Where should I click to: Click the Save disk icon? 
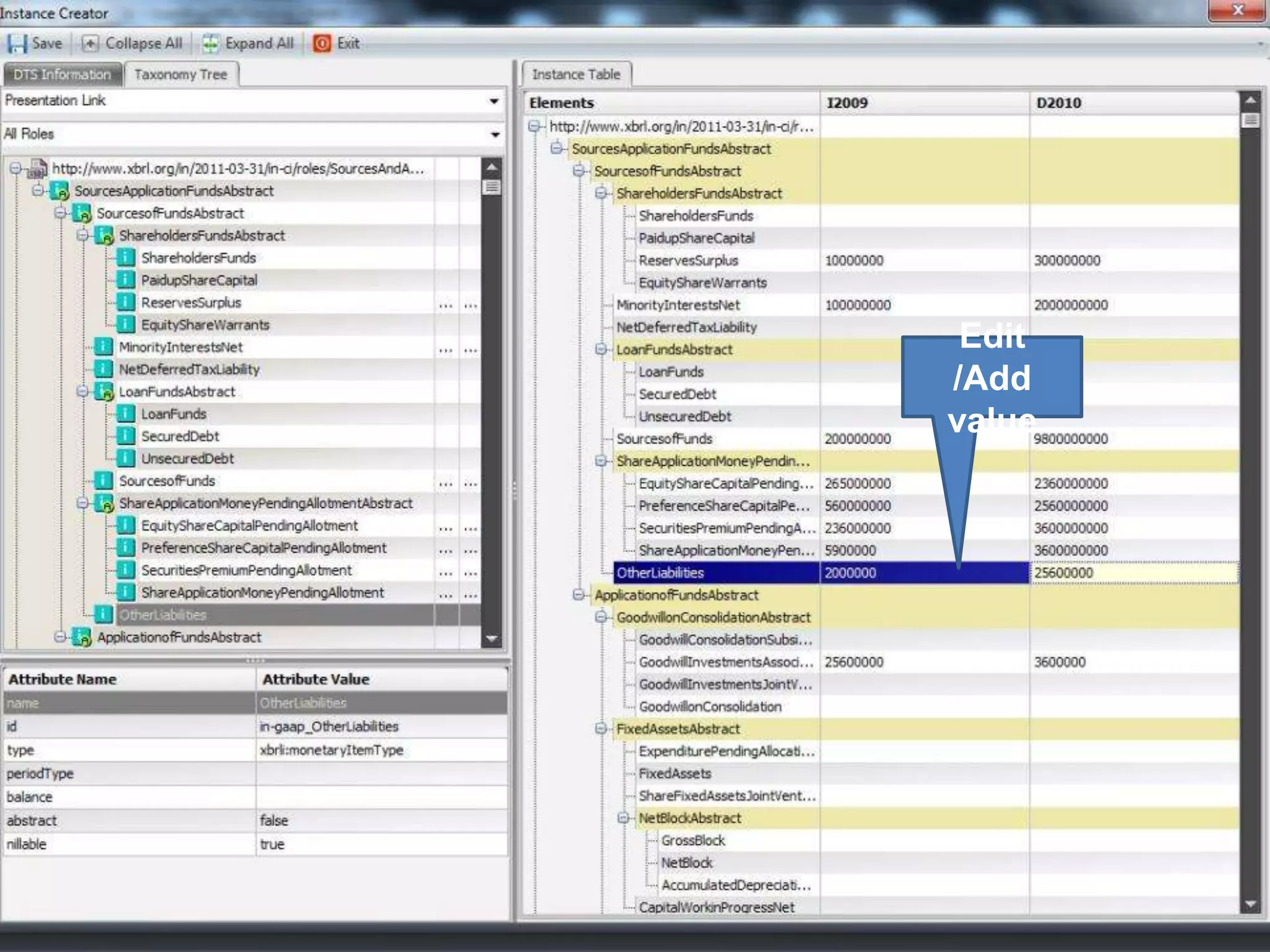click(x=17, y=43)
